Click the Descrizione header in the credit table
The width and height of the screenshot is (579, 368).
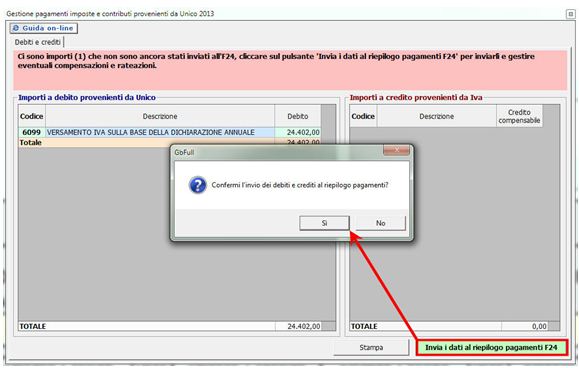436,116
